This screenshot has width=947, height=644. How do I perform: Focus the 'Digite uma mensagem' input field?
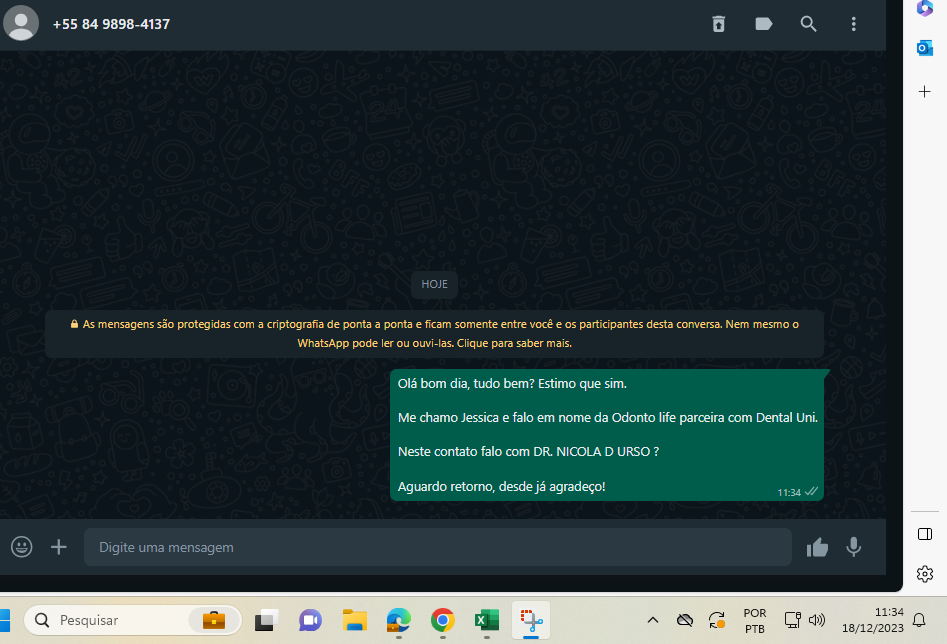coord(438,547)
